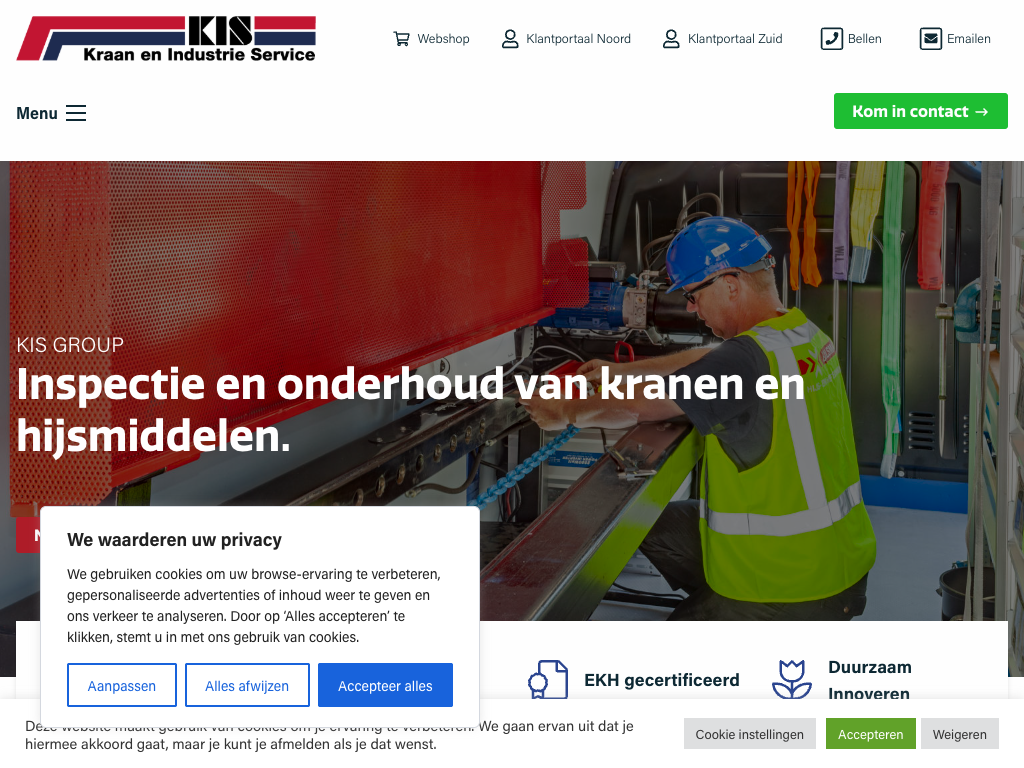Viewport: 1024px width, 768px height.
Task: Click the blue Accepteer alles button
Action: 385,685
